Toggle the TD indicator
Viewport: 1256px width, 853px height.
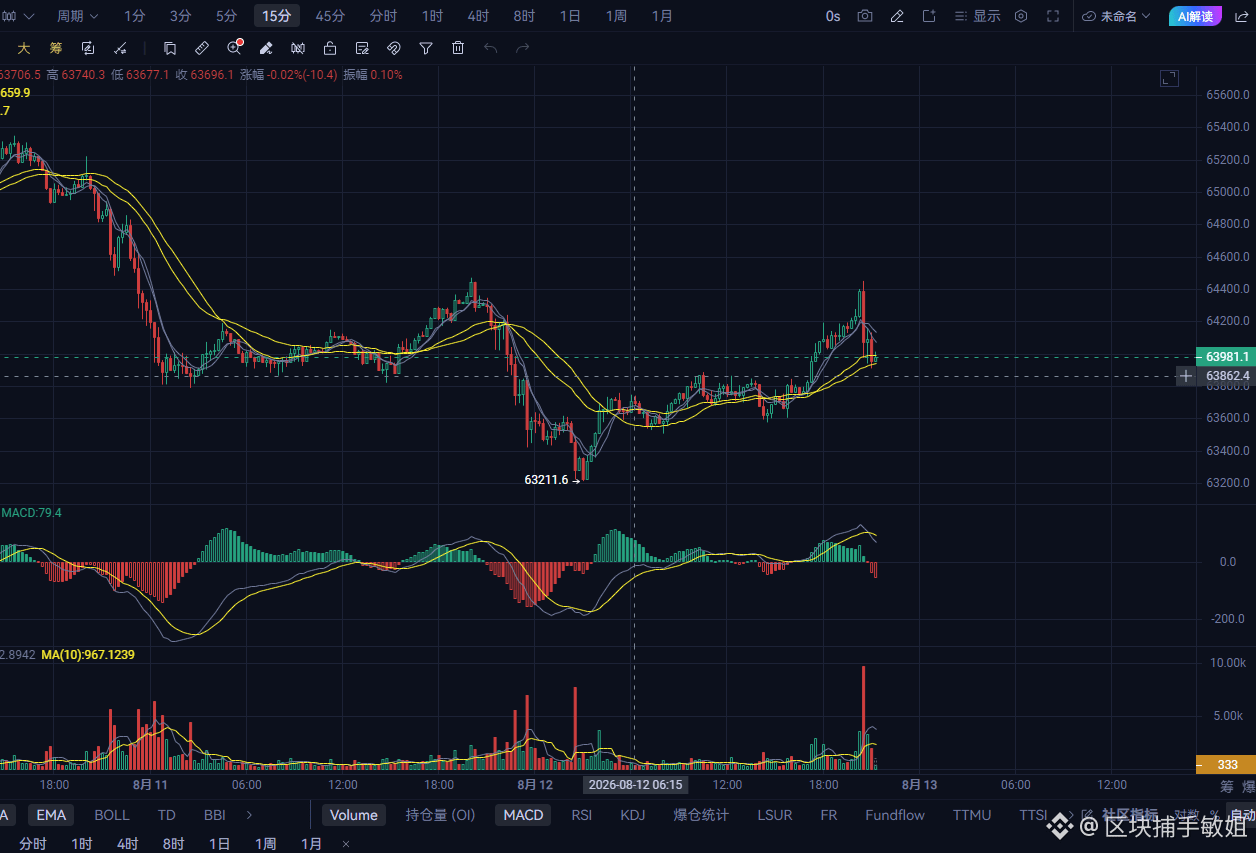[x=167, y=815]
